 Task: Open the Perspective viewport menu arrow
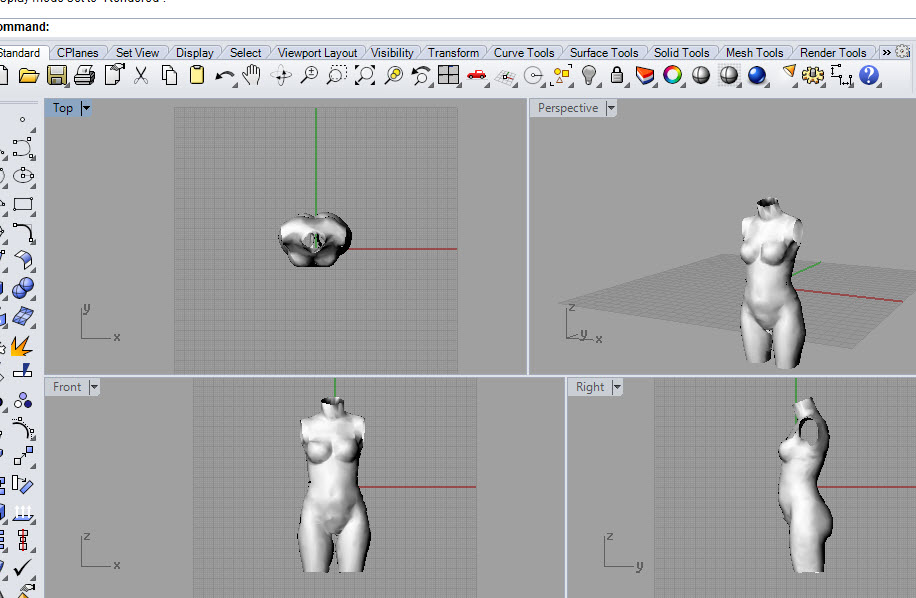611,108
